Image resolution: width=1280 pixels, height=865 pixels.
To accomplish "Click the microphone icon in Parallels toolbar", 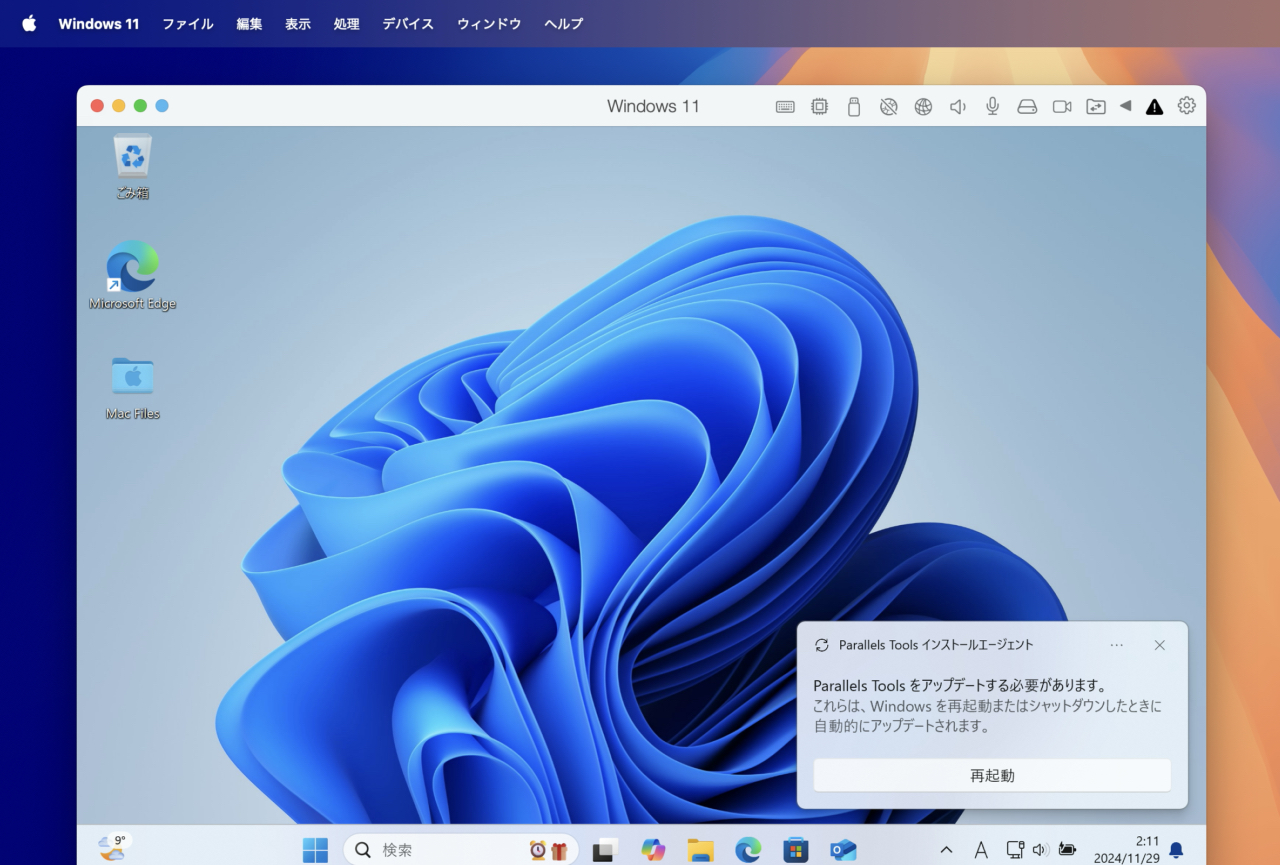I will pyautogui.click(x=992, y=106).
